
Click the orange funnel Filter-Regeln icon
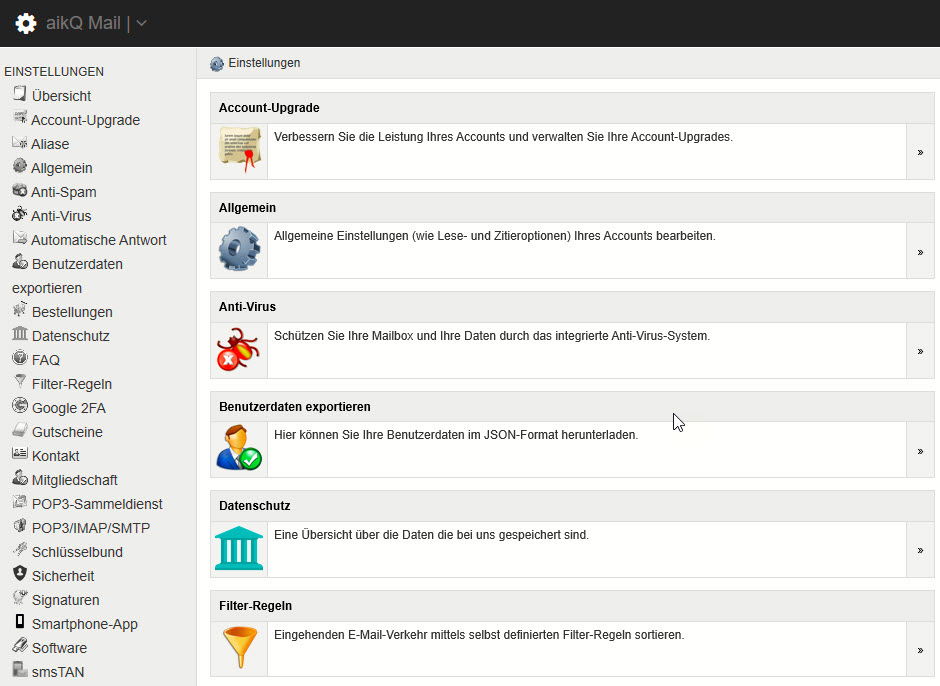pos(240,647)
